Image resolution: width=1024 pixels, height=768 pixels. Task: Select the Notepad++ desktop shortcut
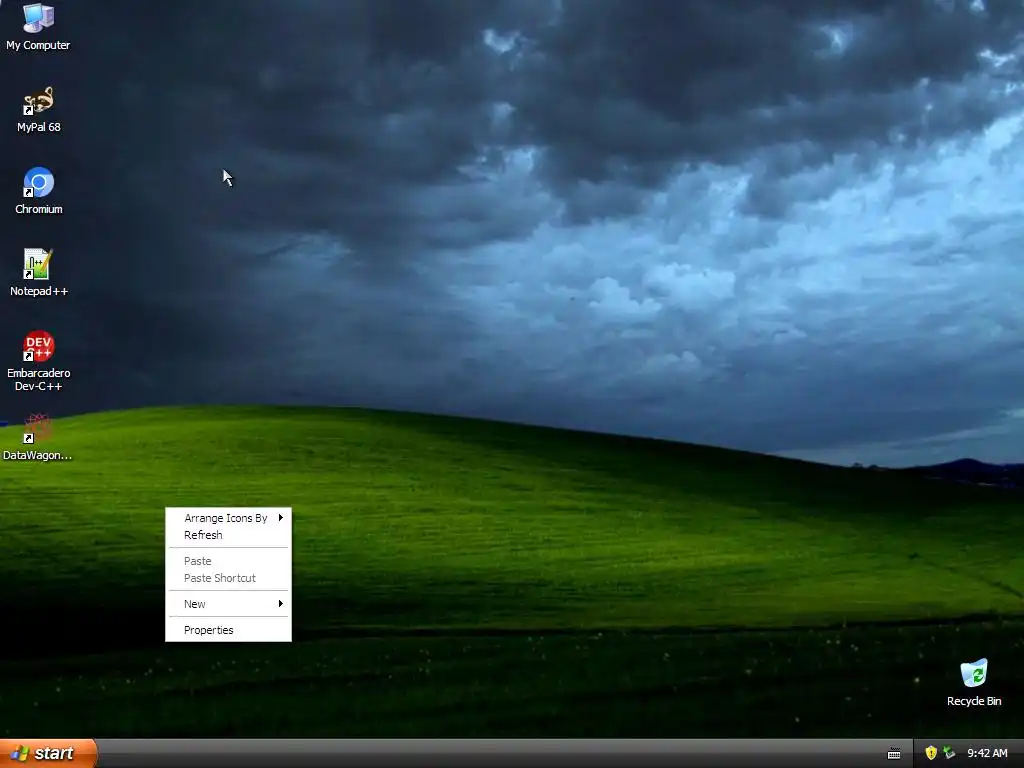click(39, 272)
